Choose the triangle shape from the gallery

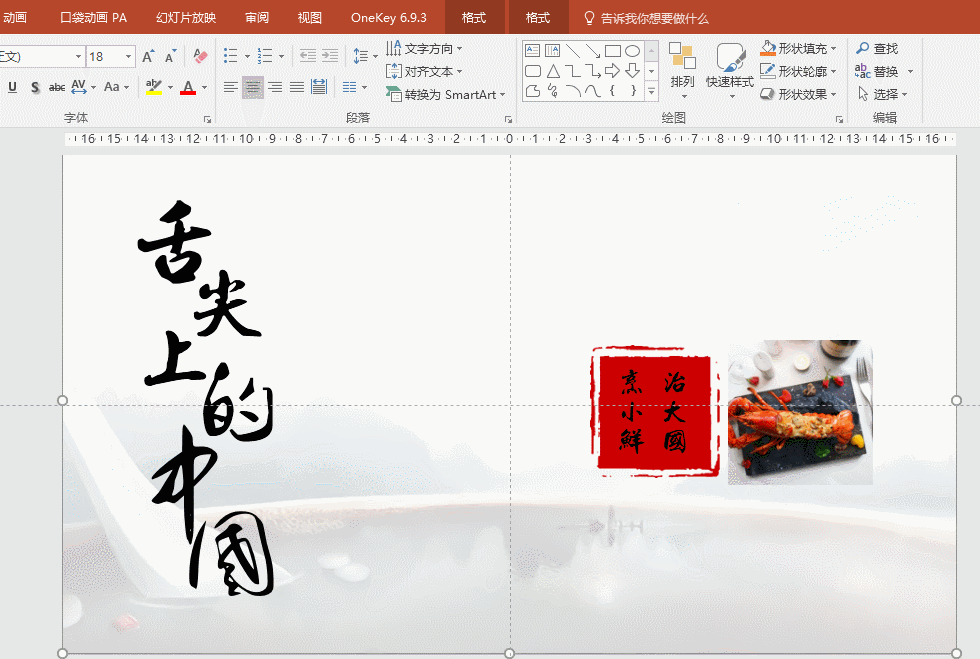coord(553,71)
